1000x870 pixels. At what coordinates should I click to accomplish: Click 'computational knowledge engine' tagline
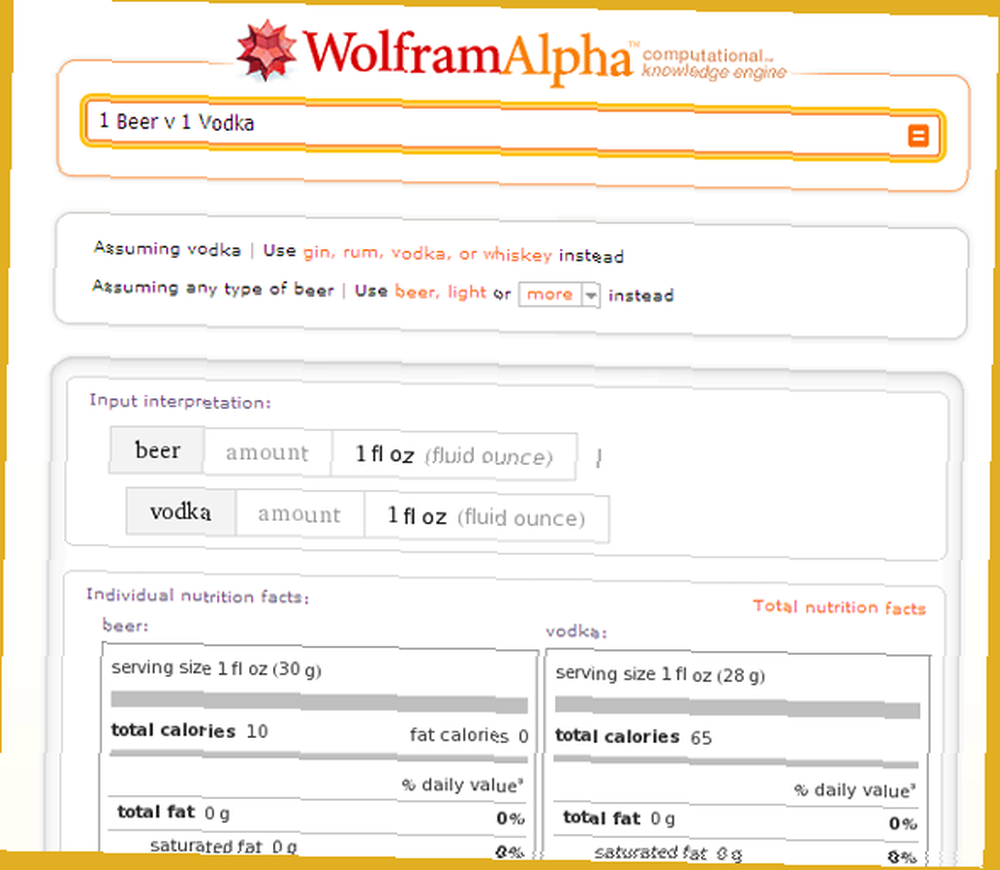click(x=714, y=63)
